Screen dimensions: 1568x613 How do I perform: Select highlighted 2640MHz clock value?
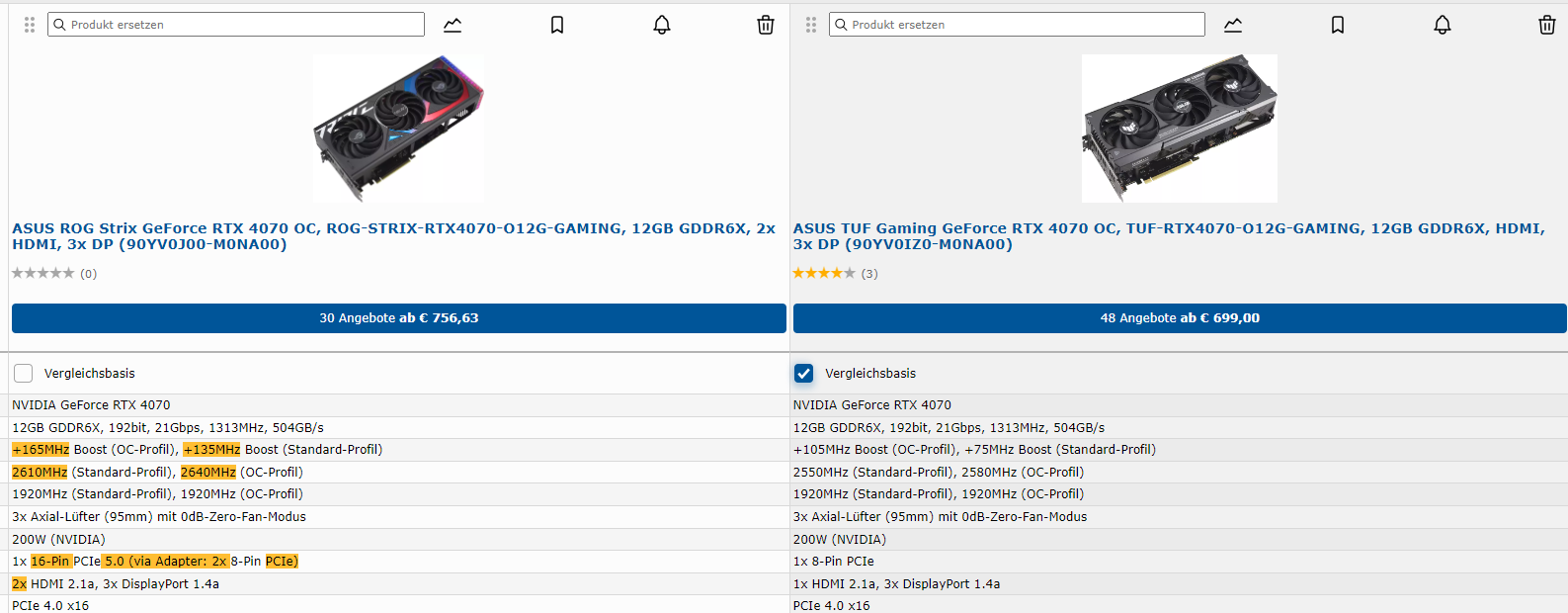coord(208,473)
